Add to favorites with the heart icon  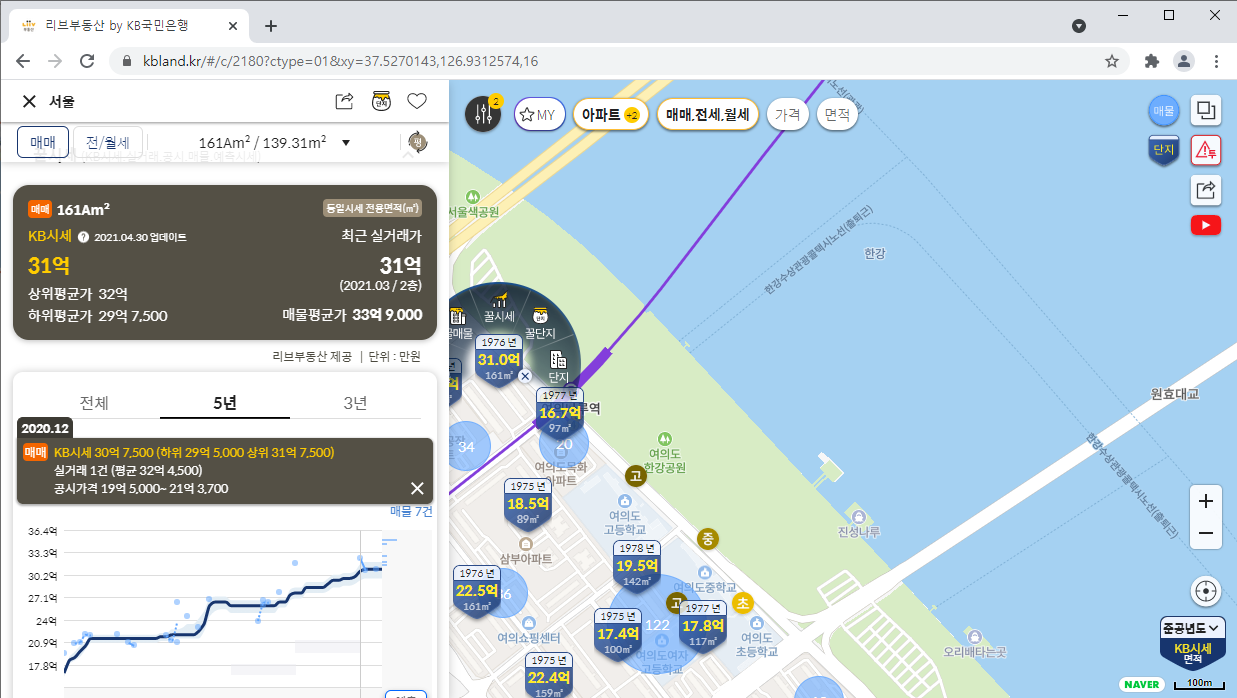[417, 101]
